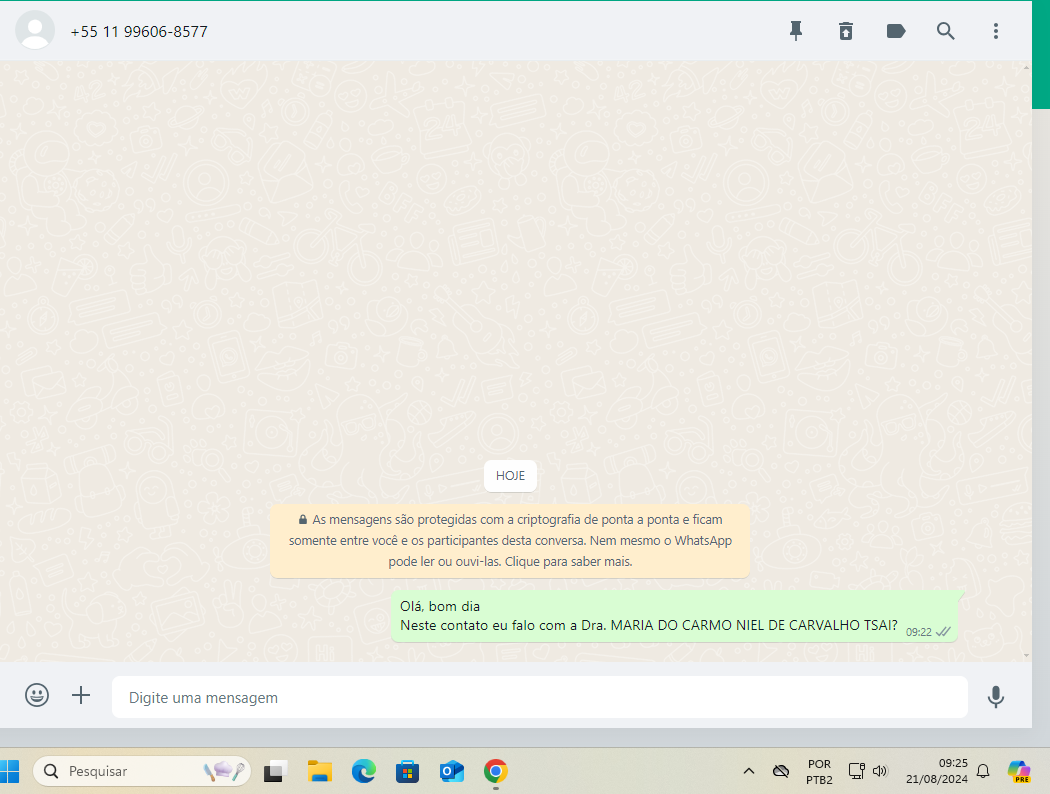
Task: Check the double-check delivery ticks on message
Action: click(943, 631)
